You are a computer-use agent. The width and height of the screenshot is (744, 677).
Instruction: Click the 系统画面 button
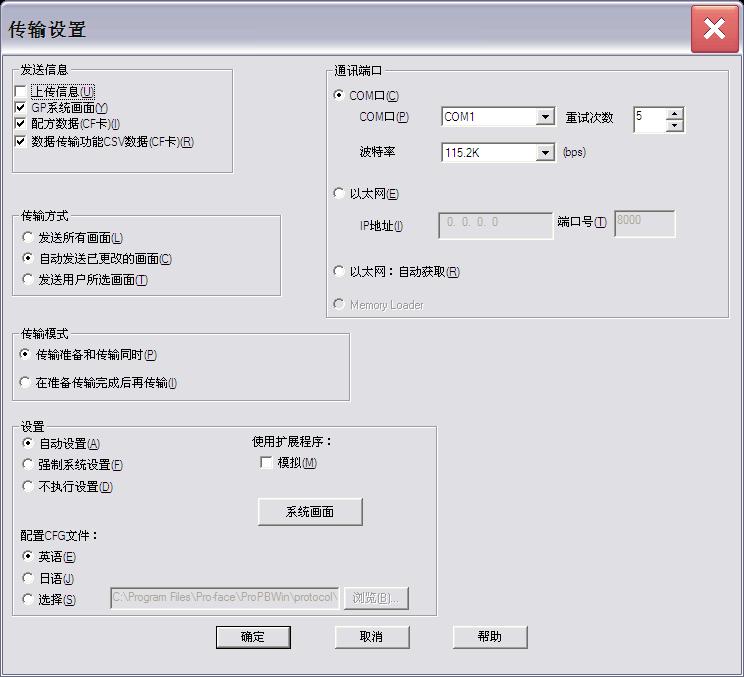[x=310, y=512]
